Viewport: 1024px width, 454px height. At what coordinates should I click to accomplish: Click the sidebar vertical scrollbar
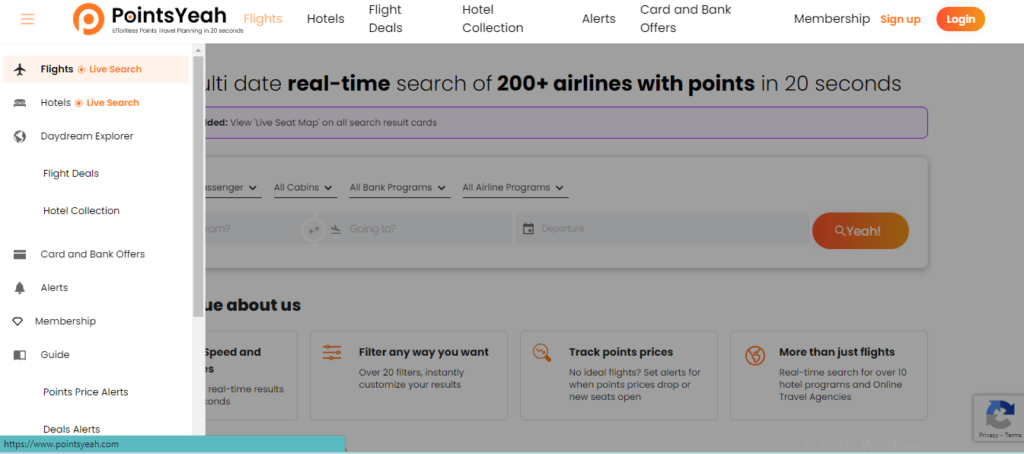pyautogui.click(x=199, y=186)
